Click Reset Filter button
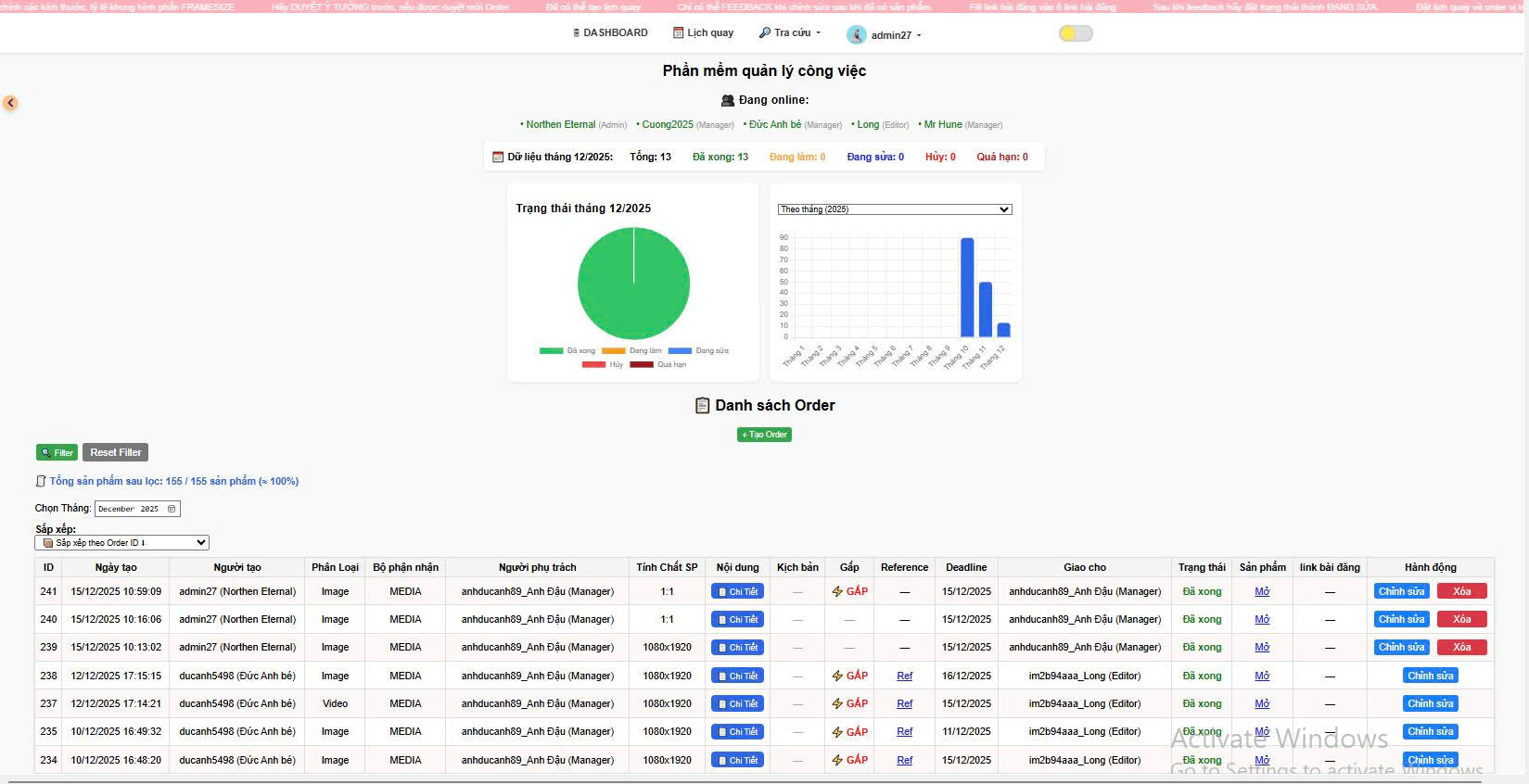Viewport: 1529px width, 784px height. coord(115,452)
